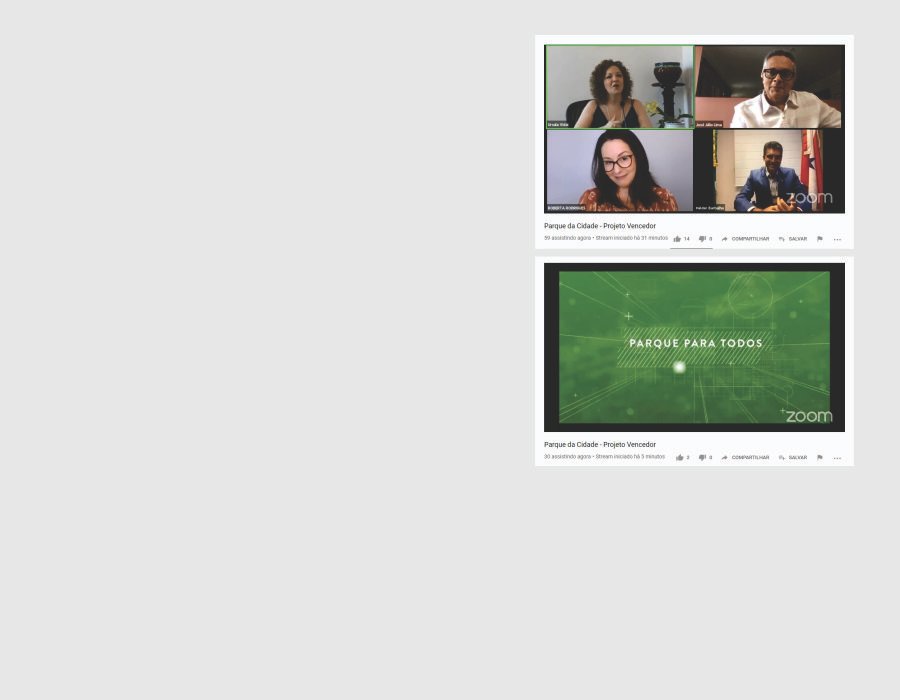Click Compartilhar under the four-person Zoom video
Viewport: 900px width, 700px height.
pos(745,239)
